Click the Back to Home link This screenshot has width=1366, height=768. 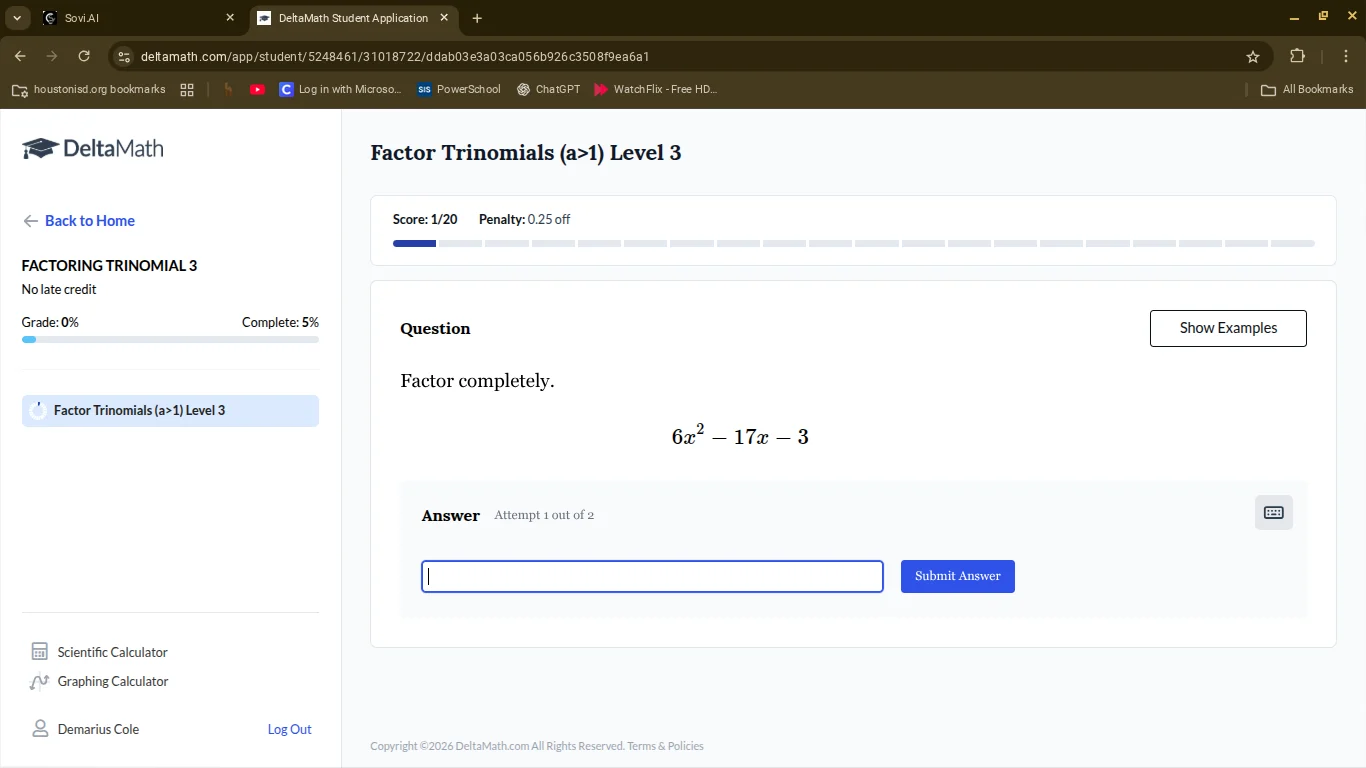pyautogui.click(x=78, y=221)
